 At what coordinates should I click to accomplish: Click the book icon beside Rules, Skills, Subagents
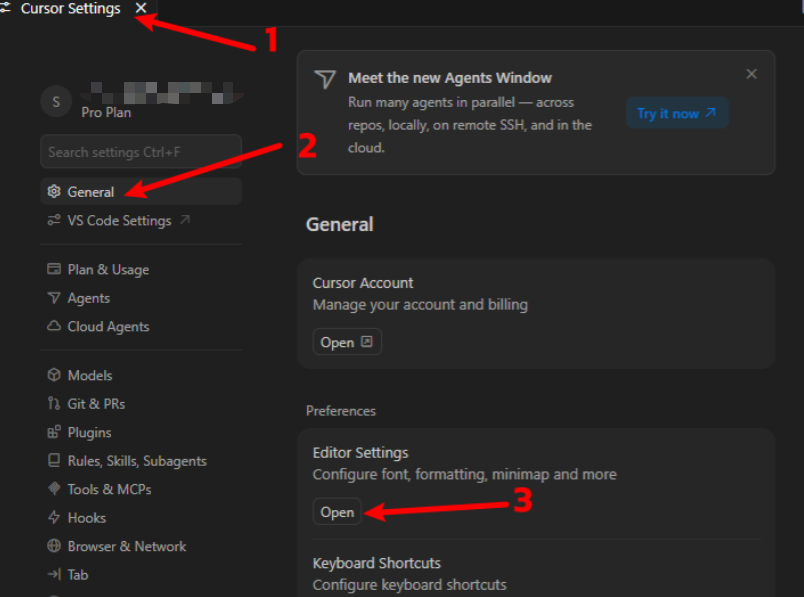(54, 460)
